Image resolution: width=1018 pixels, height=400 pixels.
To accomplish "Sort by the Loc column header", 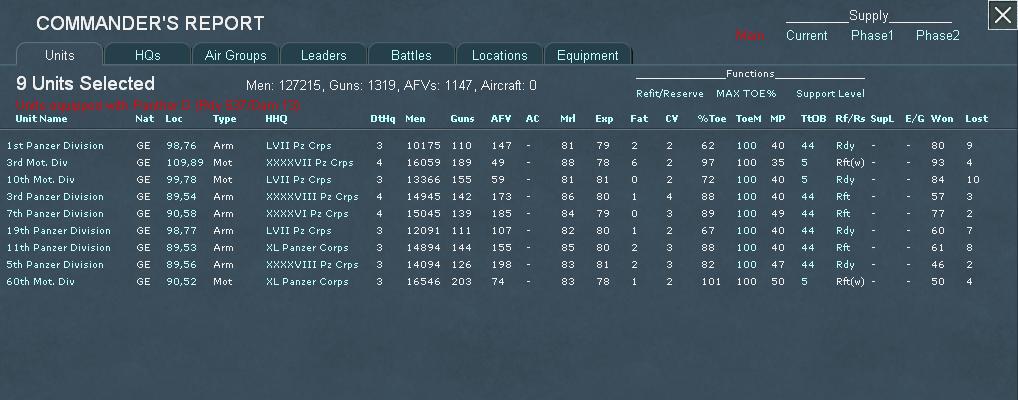I will pos(174,119).
